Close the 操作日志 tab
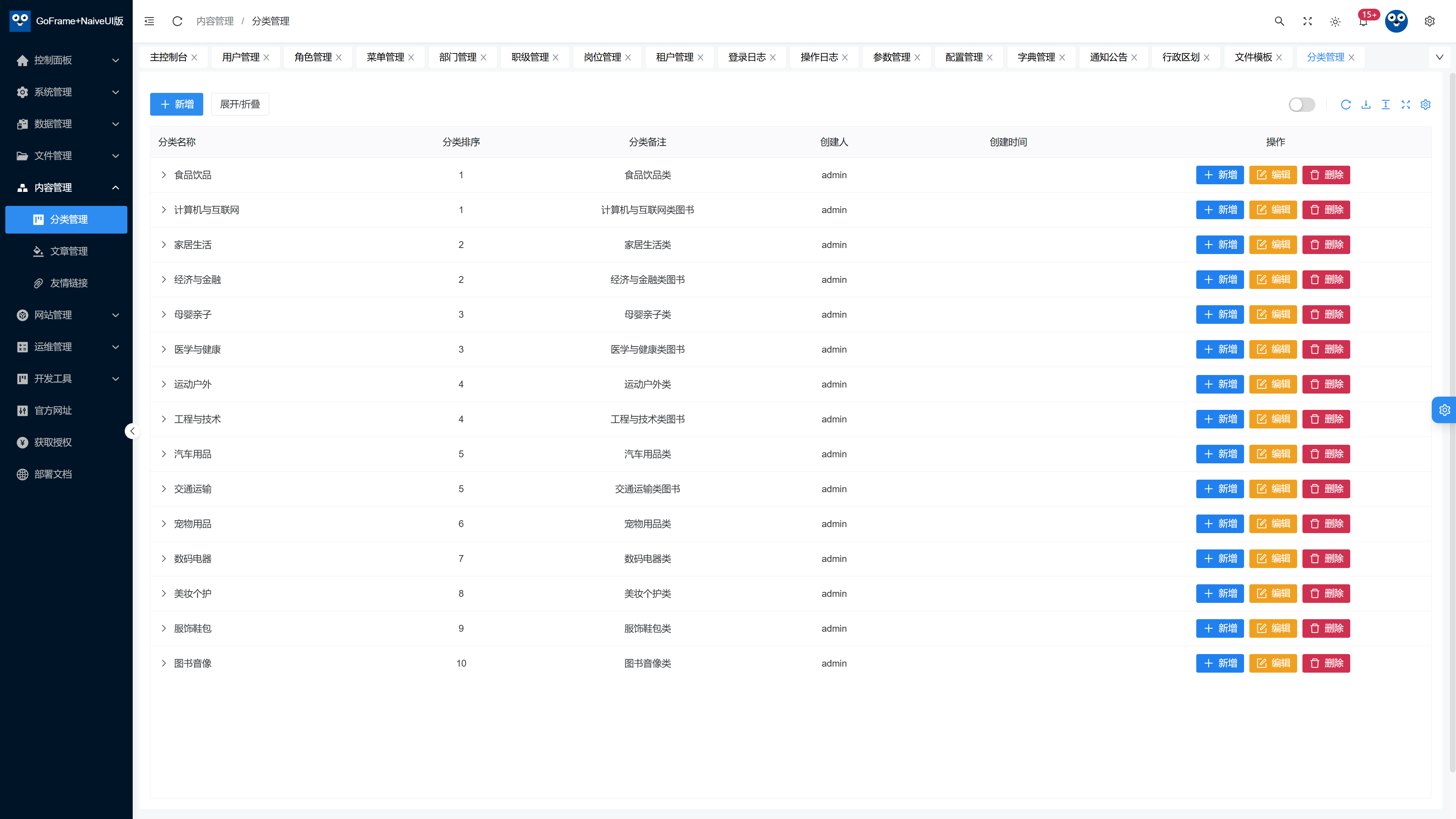The height and width of the screenshot is (819, 1456). pyautogui.click(x=845, y=57)
